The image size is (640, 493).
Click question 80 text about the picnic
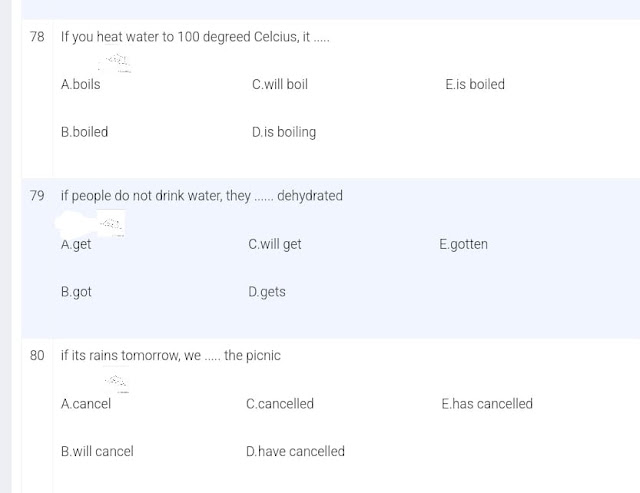point(171,355)
